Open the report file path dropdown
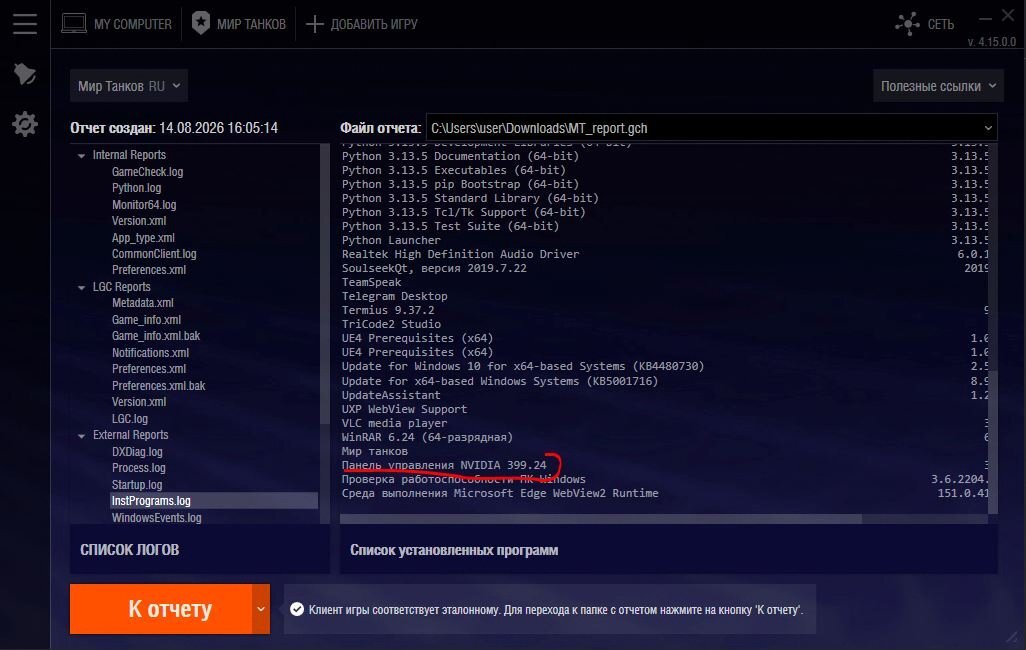1026x650 pixels. point(987,128)
